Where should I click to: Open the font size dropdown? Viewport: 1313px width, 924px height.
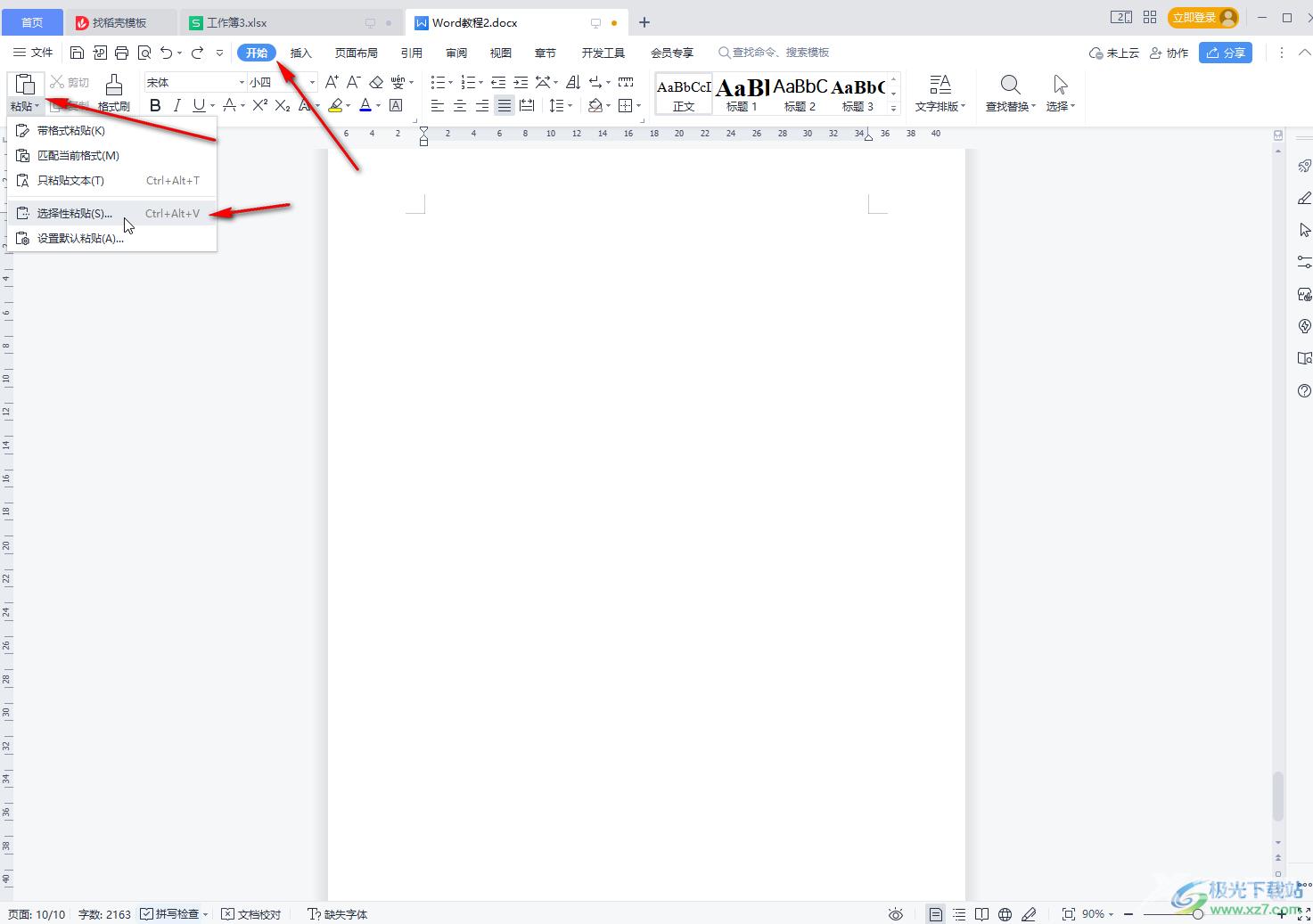point(312,82)
